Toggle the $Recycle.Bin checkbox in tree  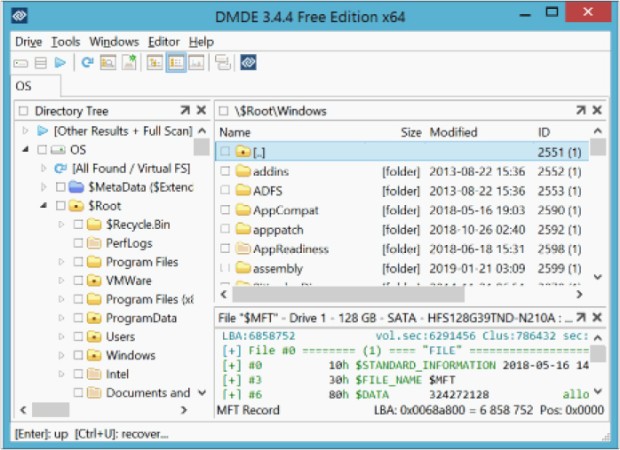tap(78, 224)
